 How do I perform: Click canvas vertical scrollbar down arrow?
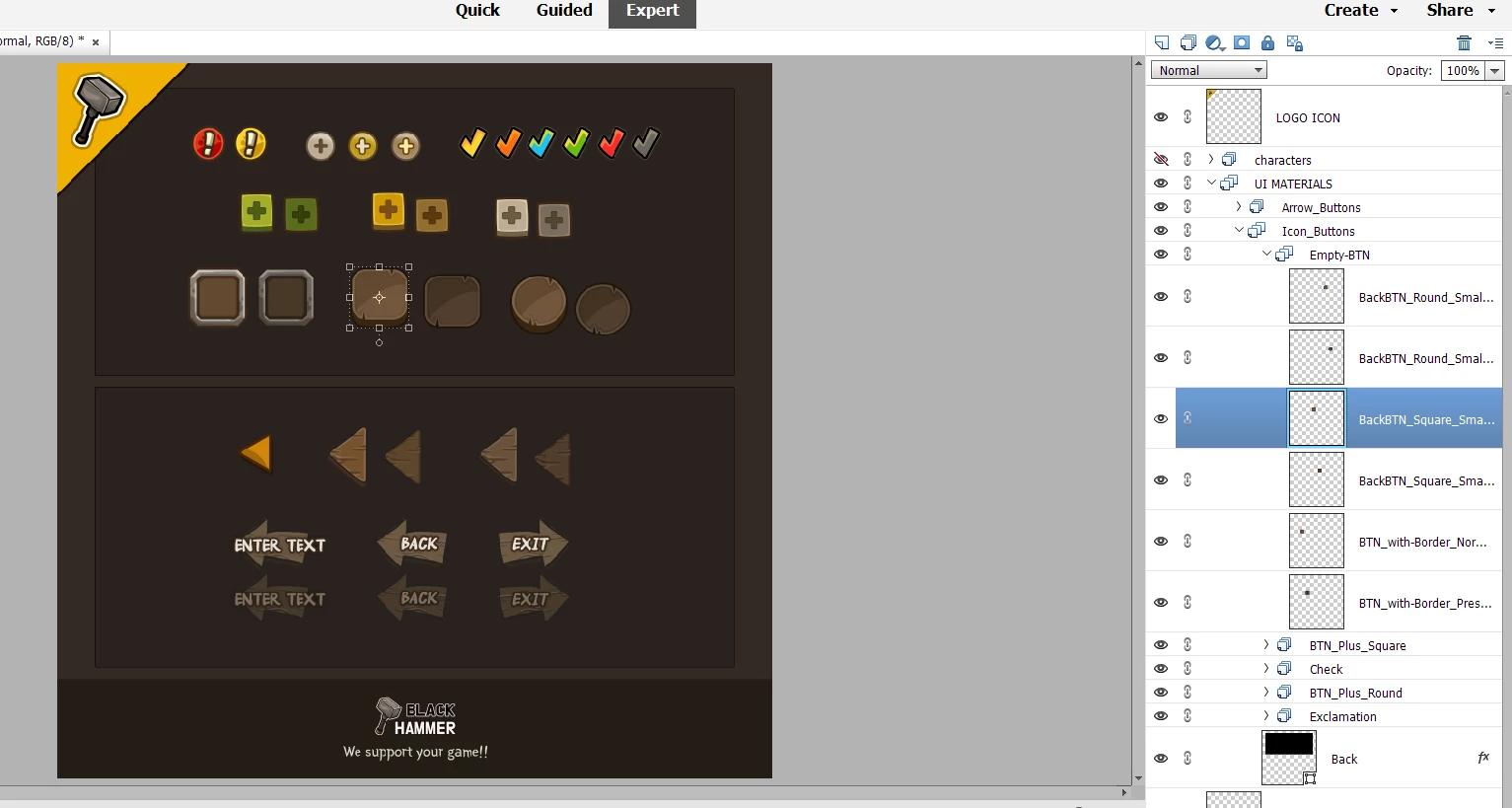point(1138,778)
